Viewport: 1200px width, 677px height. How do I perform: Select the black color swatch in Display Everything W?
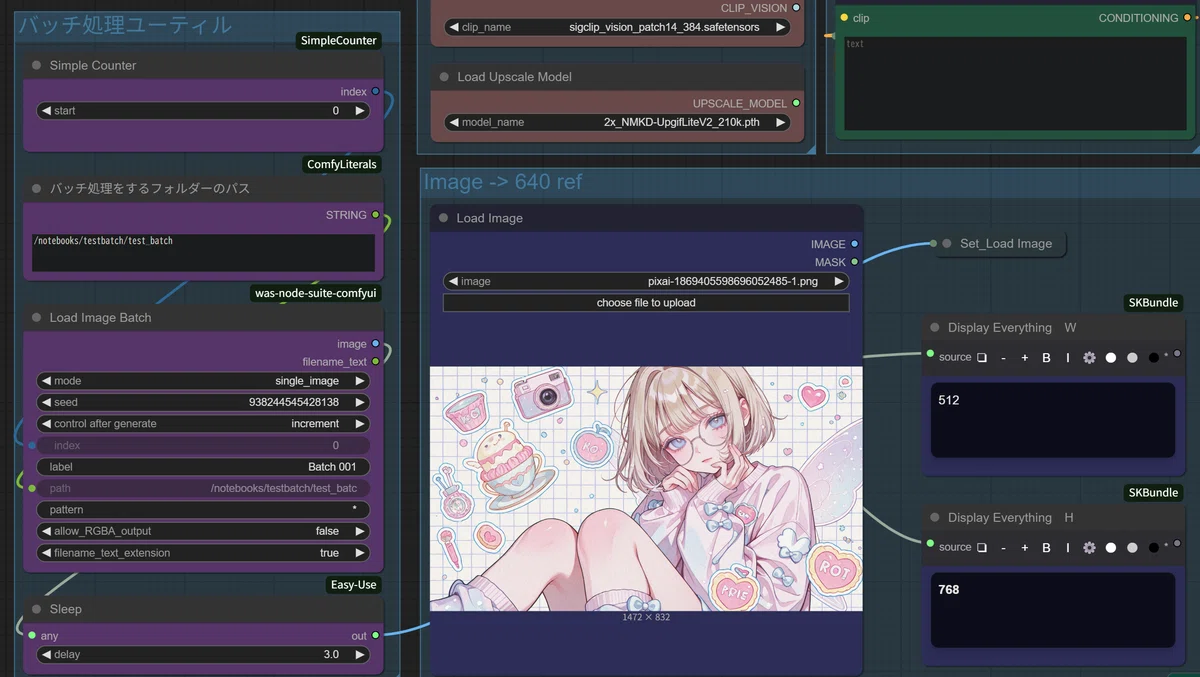pyautogui.click(x=1153, y=357)
